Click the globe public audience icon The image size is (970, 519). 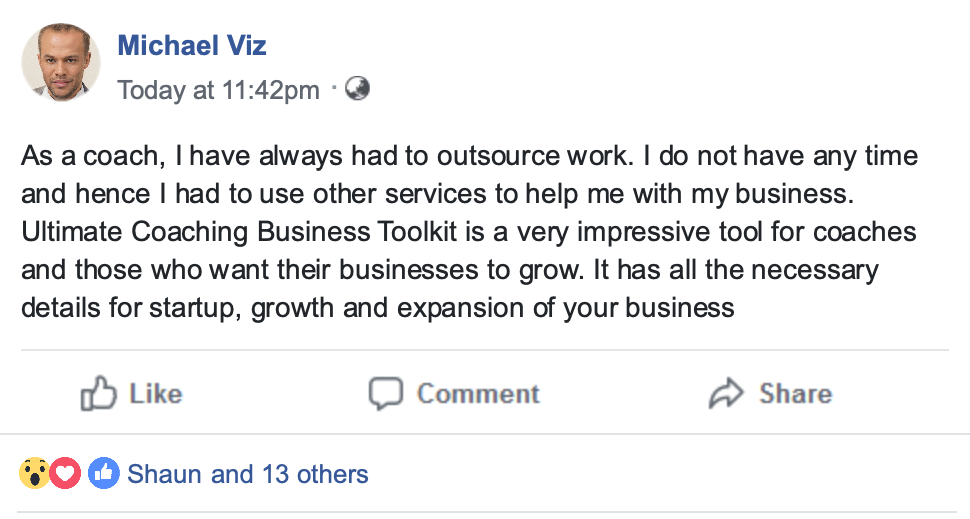(x=357, y=89)
